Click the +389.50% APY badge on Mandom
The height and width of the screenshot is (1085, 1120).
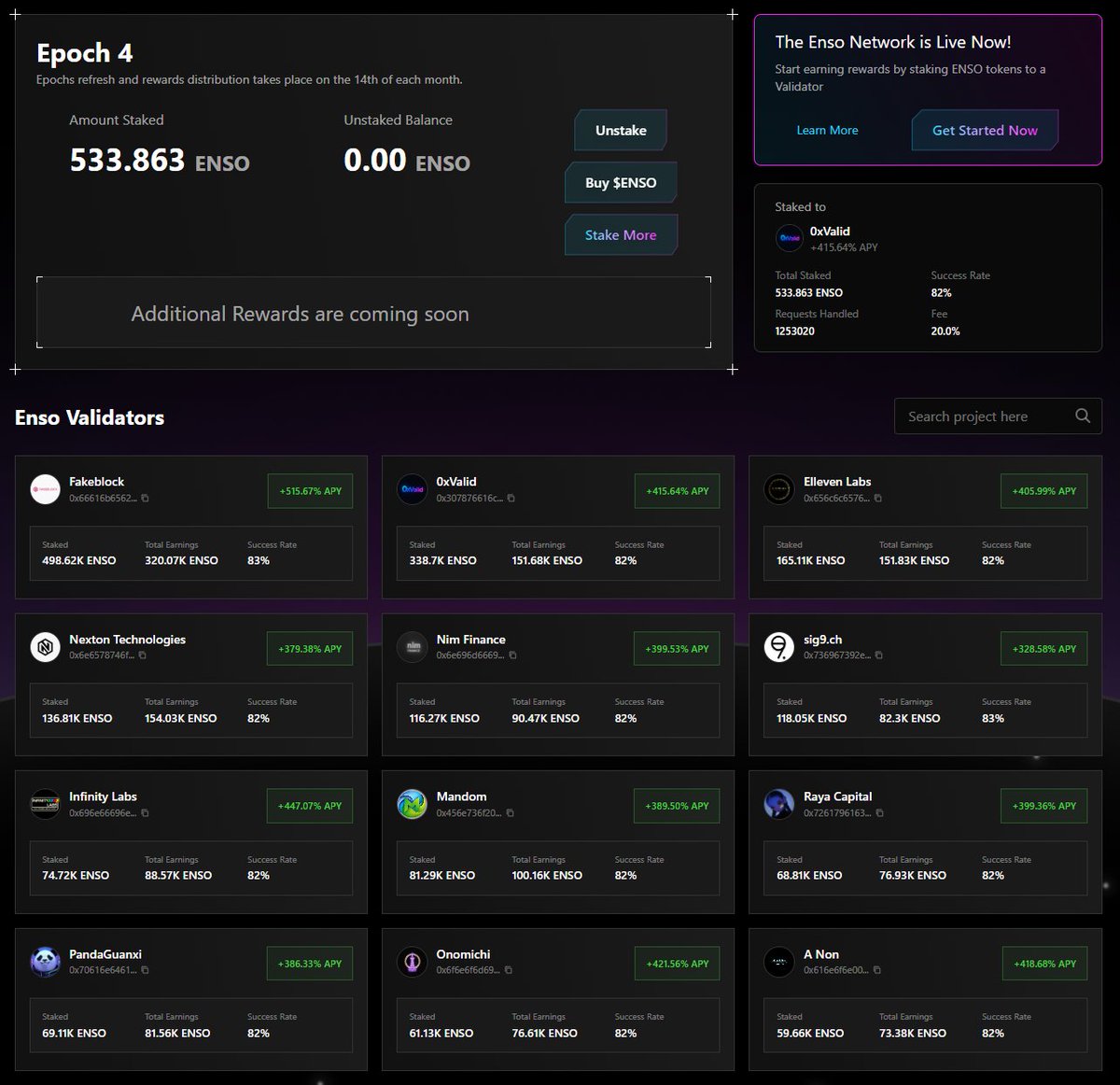[677, 806]
